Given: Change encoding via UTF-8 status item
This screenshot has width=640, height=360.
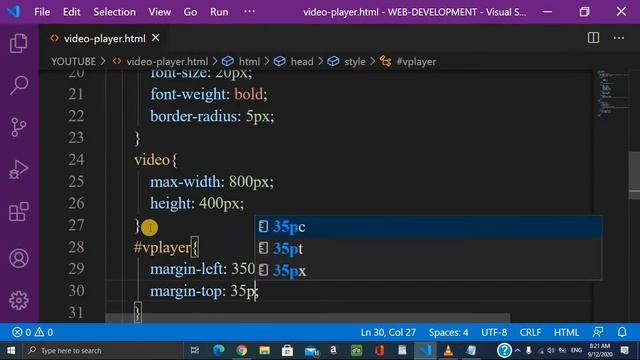Looking at the screenshot, I should coord(494,332).
